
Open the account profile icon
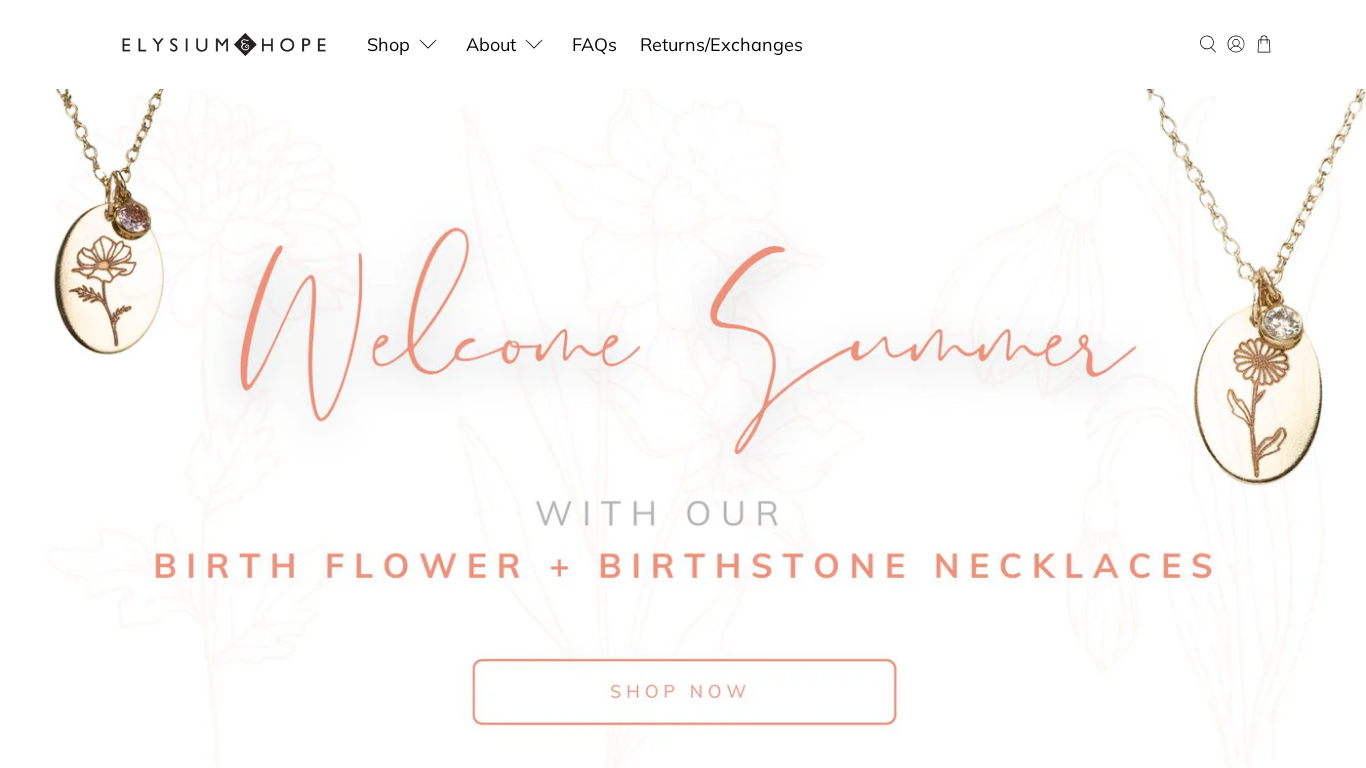click(1236, 44)
